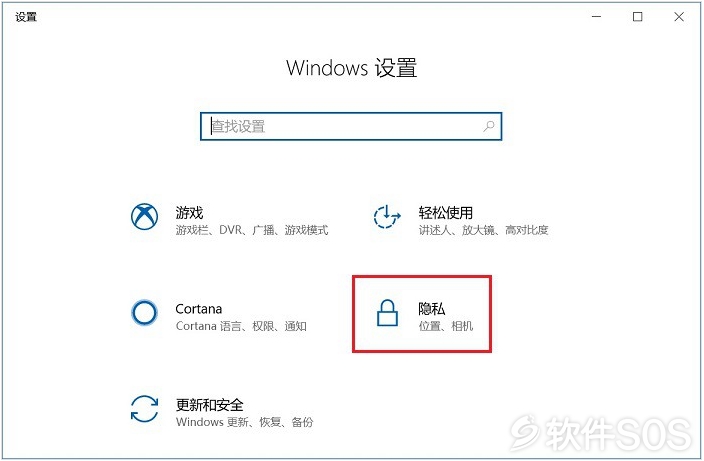Select the Cortana circle icon

coord(144,312)
